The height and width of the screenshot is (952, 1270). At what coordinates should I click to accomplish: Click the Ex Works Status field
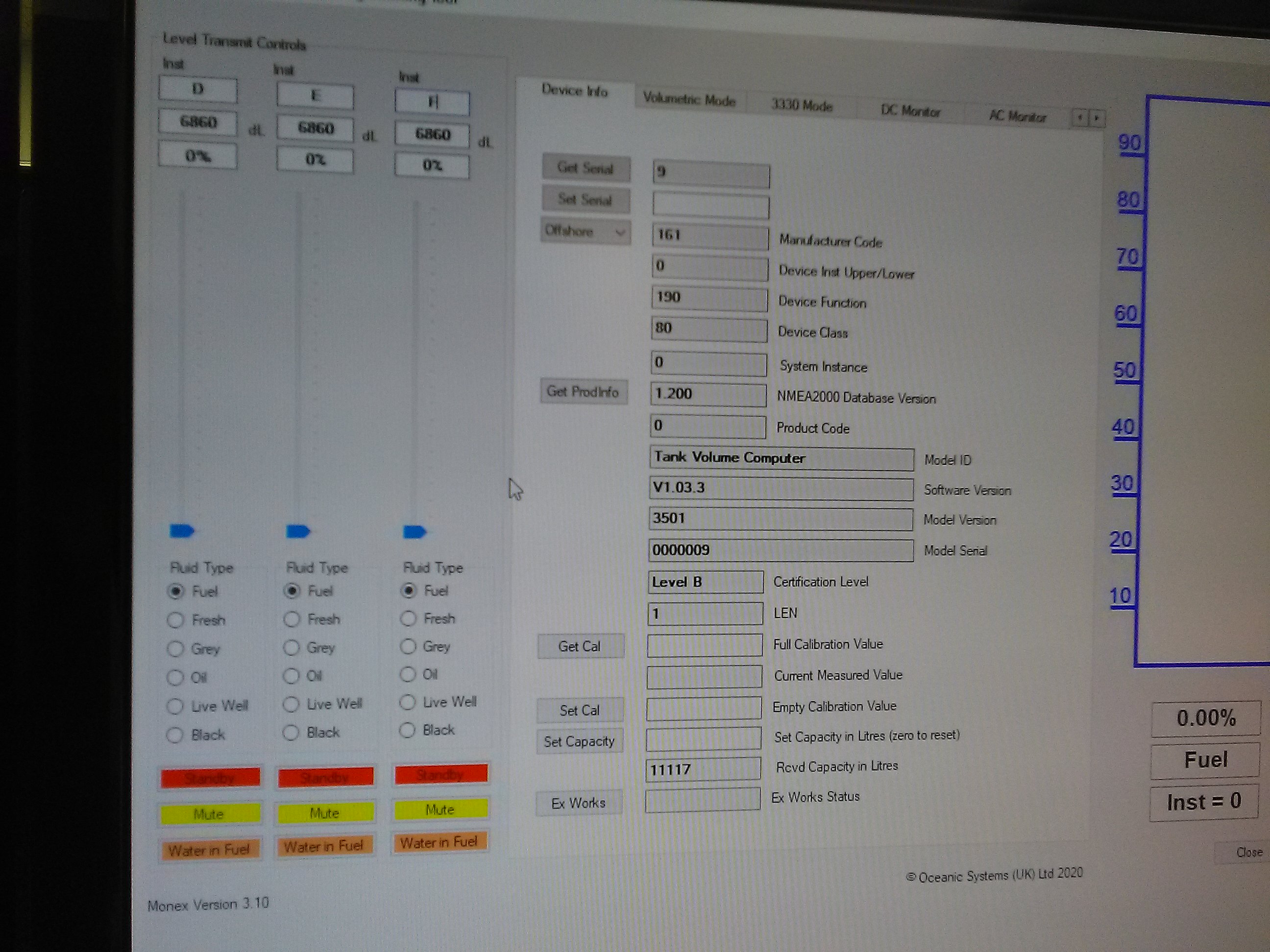[703, 799]
